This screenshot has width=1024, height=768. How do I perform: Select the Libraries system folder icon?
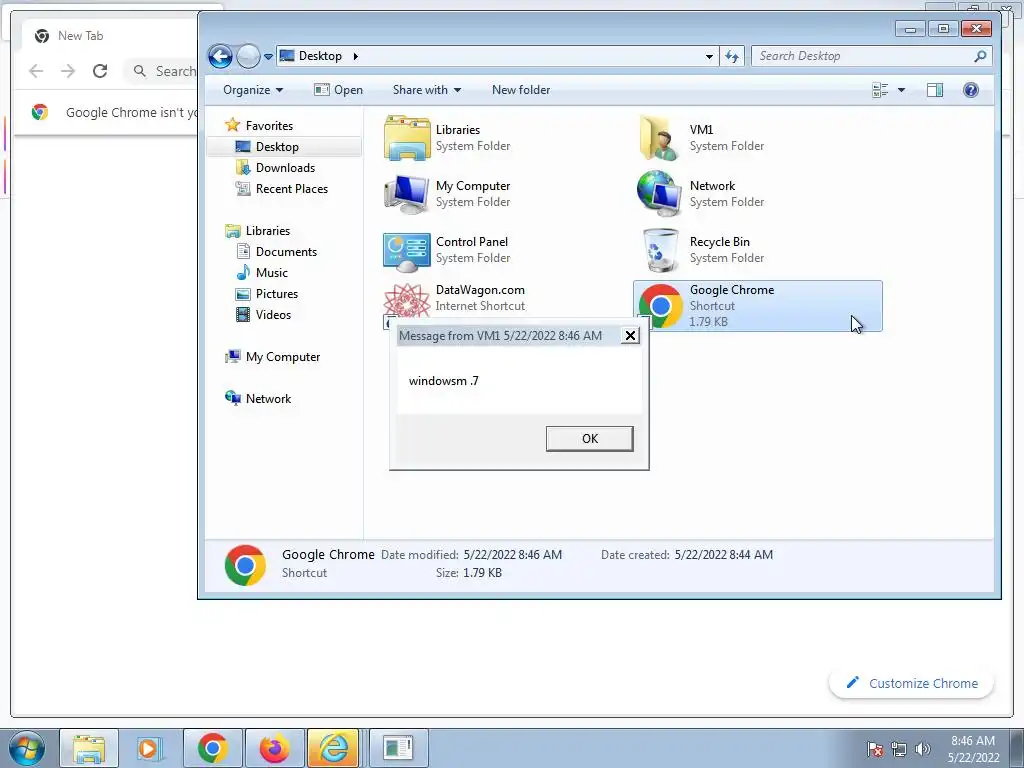tap(407, 138)
